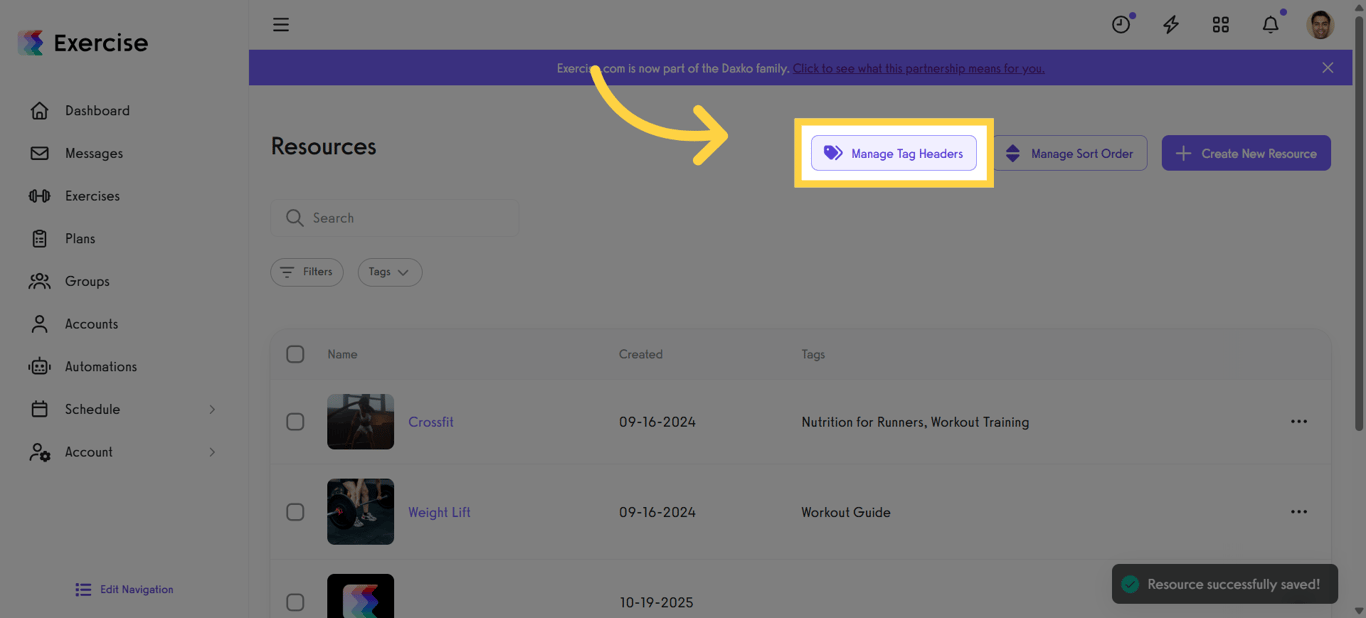Open the Automations section
The image size is (1366, 618).
[x=101, y=366]
